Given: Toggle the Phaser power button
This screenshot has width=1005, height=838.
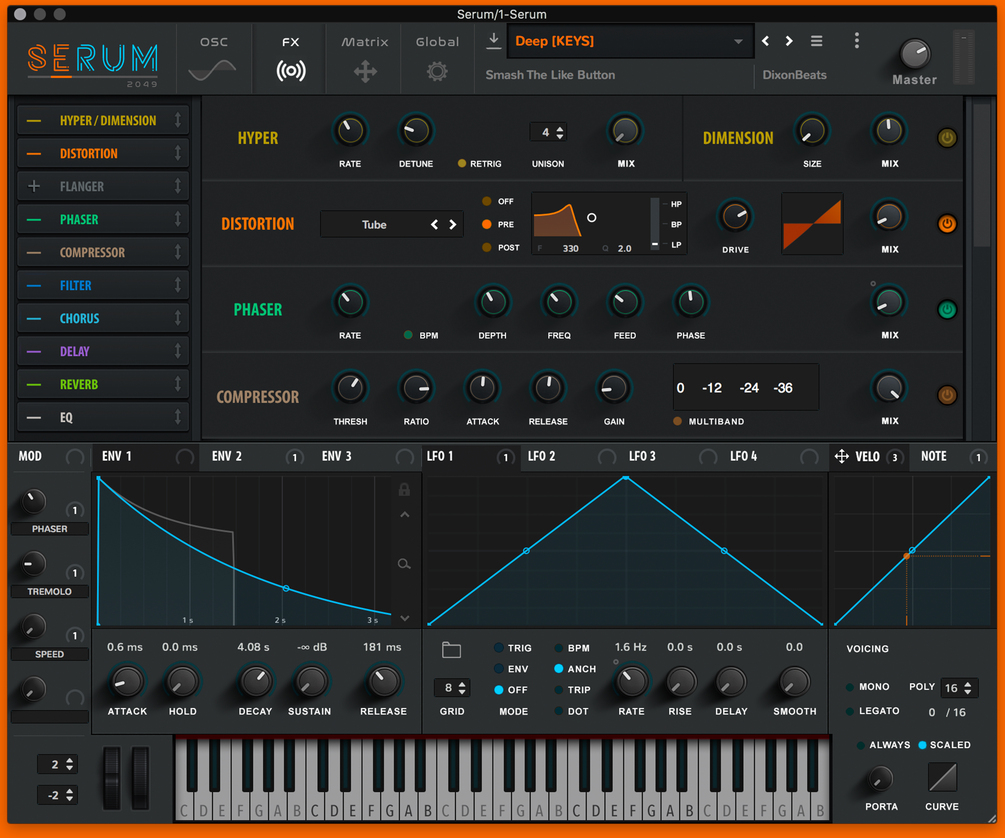Looking at the screenshot, I should [947, 309].
